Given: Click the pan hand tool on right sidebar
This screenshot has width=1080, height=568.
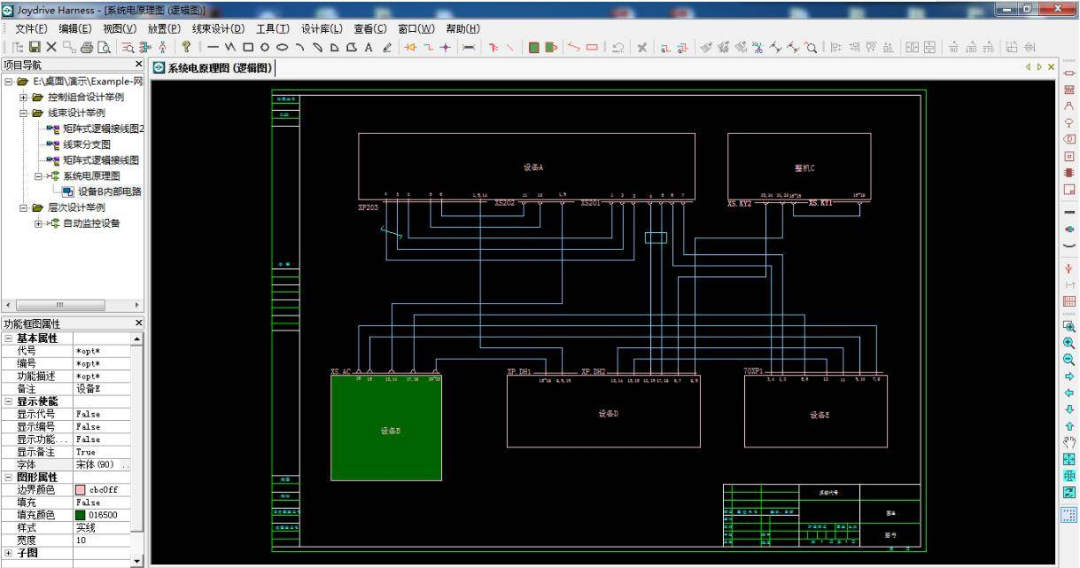Looking at the screenshot, I should pos(1069,442).
